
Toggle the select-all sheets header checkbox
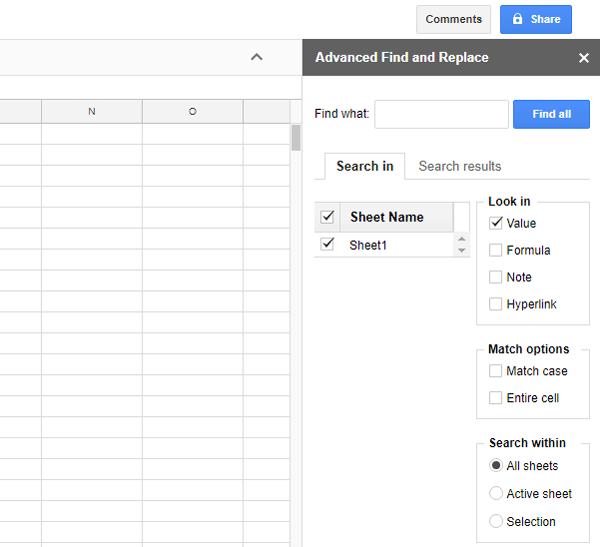click(x=327, y=217)
